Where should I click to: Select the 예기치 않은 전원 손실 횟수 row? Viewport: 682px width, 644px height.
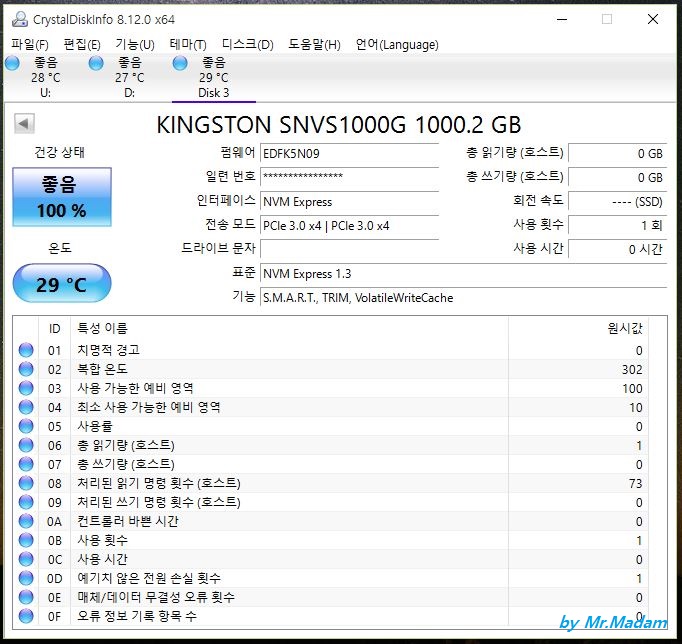click(331, 578)
